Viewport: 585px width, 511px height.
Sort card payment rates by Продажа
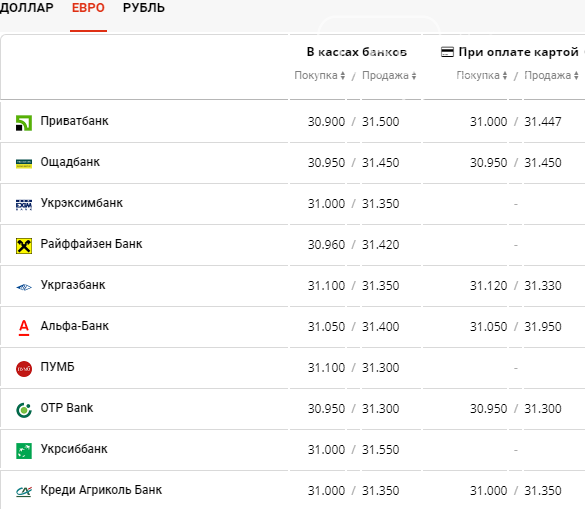pos(551,75)
